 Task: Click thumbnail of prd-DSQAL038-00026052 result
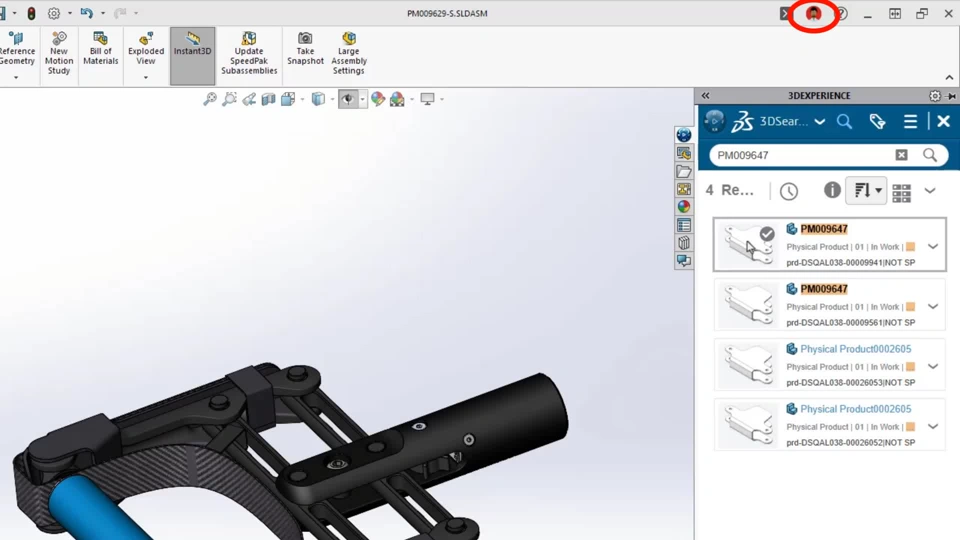748,424
